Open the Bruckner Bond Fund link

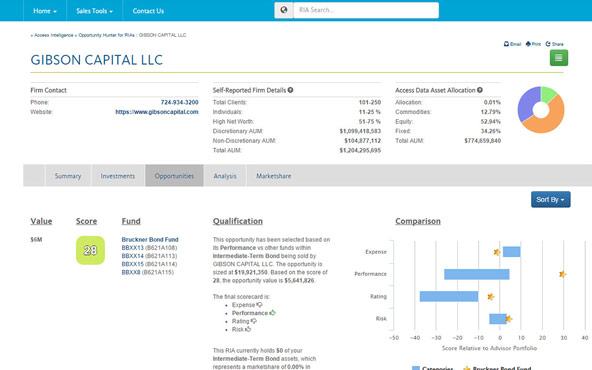click(150, 239)
